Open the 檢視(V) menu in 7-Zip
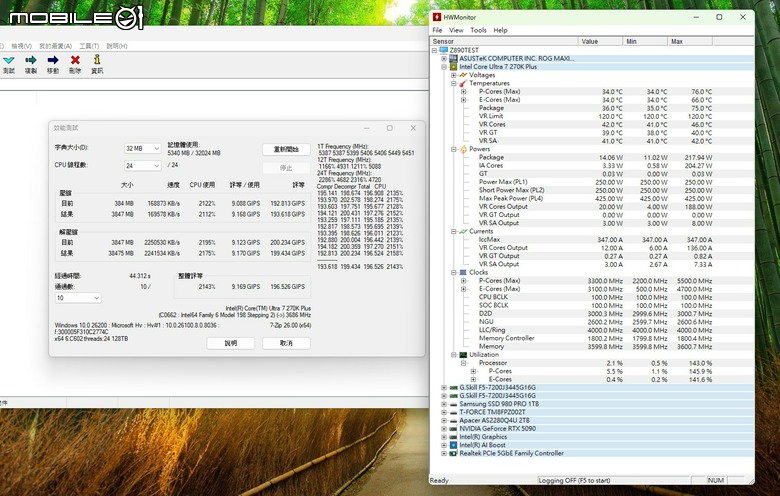Viewport: 780px width, 496px height. pos(22,46)
